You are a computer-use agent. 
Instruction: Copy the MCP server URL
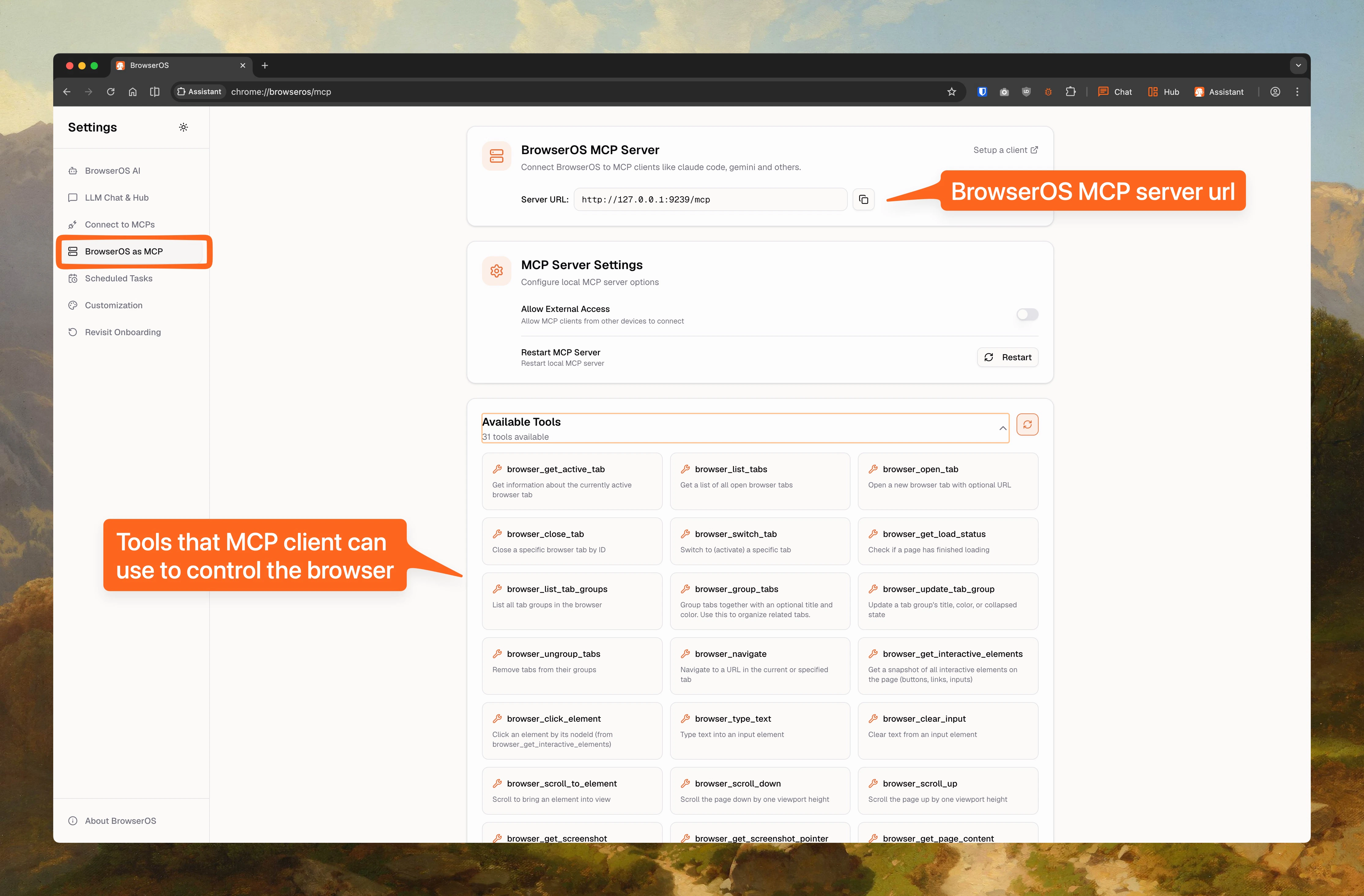click(x=864, y=199)
